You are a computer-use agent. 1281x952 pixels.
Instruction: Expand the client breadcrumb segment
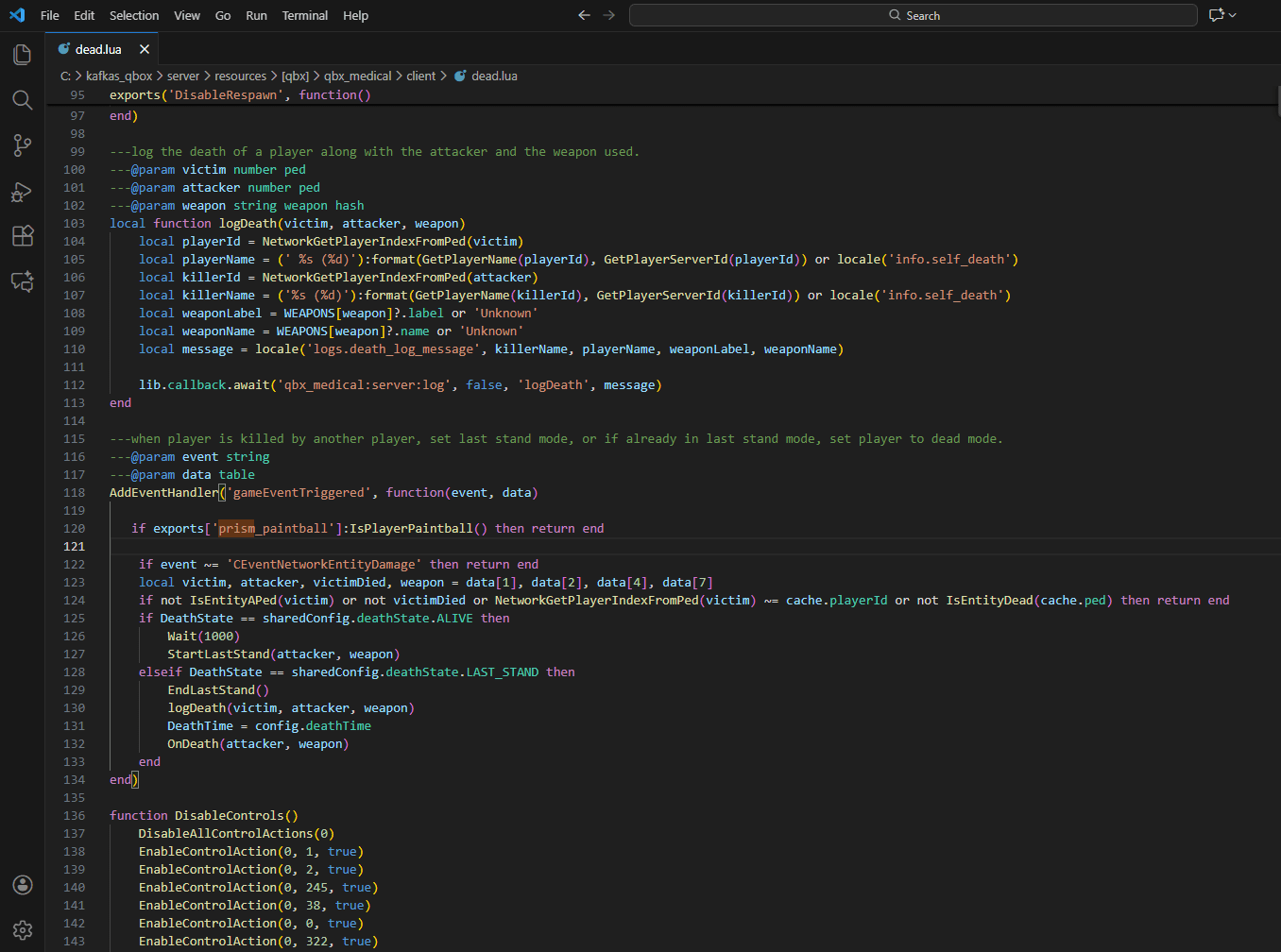pos(420,76)
